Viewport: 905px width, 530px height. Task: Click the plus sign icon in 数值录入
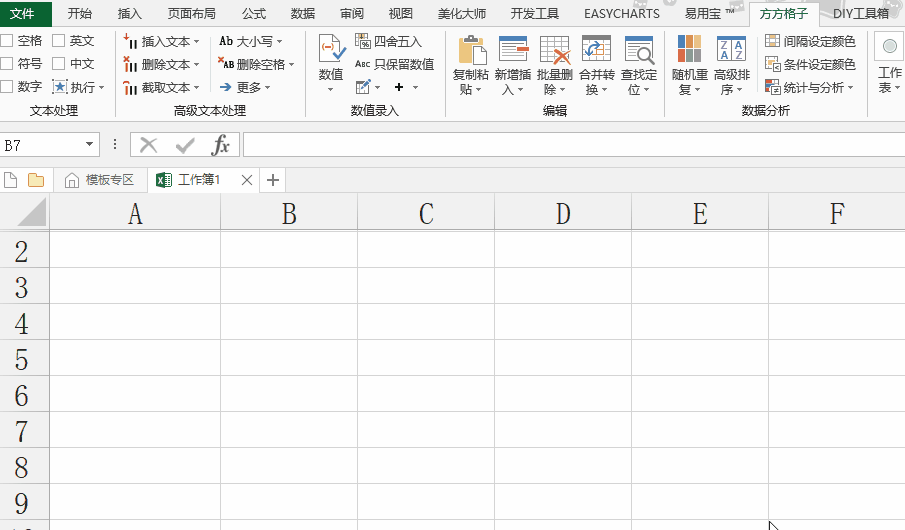(x=399, y=87)
